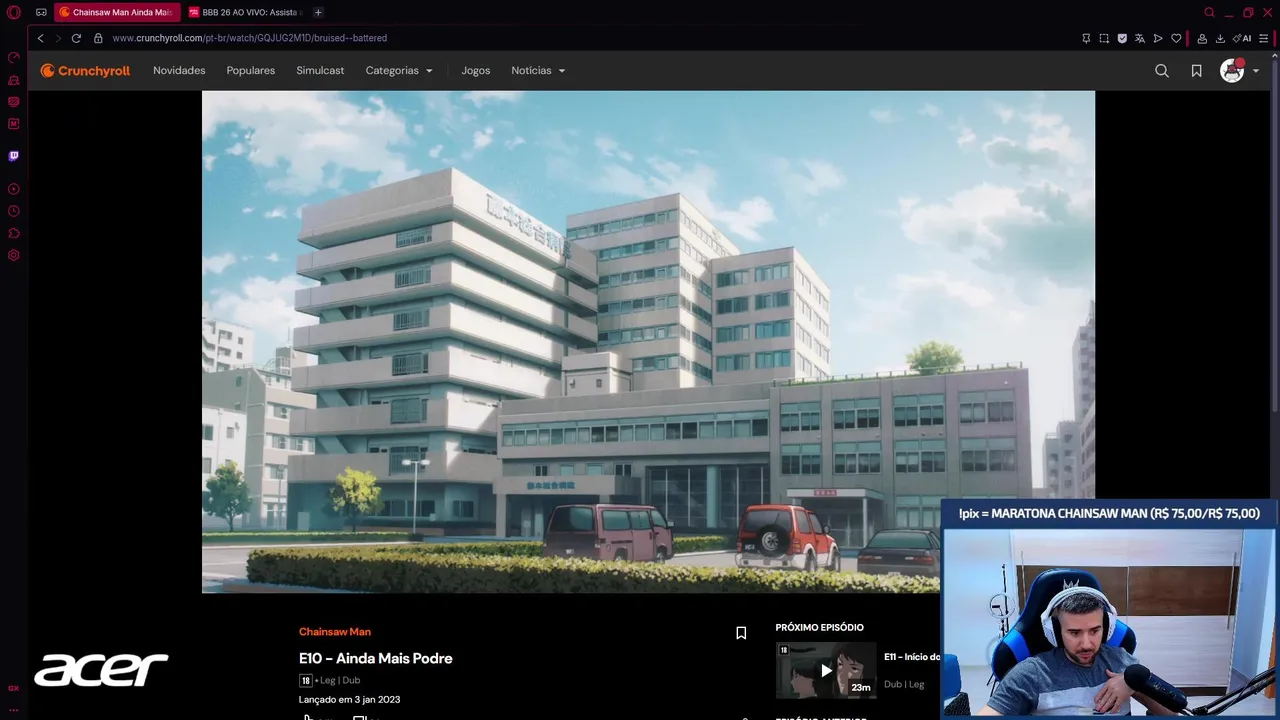Open the Jogos menu item
This screenshot has height=720, width=1280.
pos(476,71)
